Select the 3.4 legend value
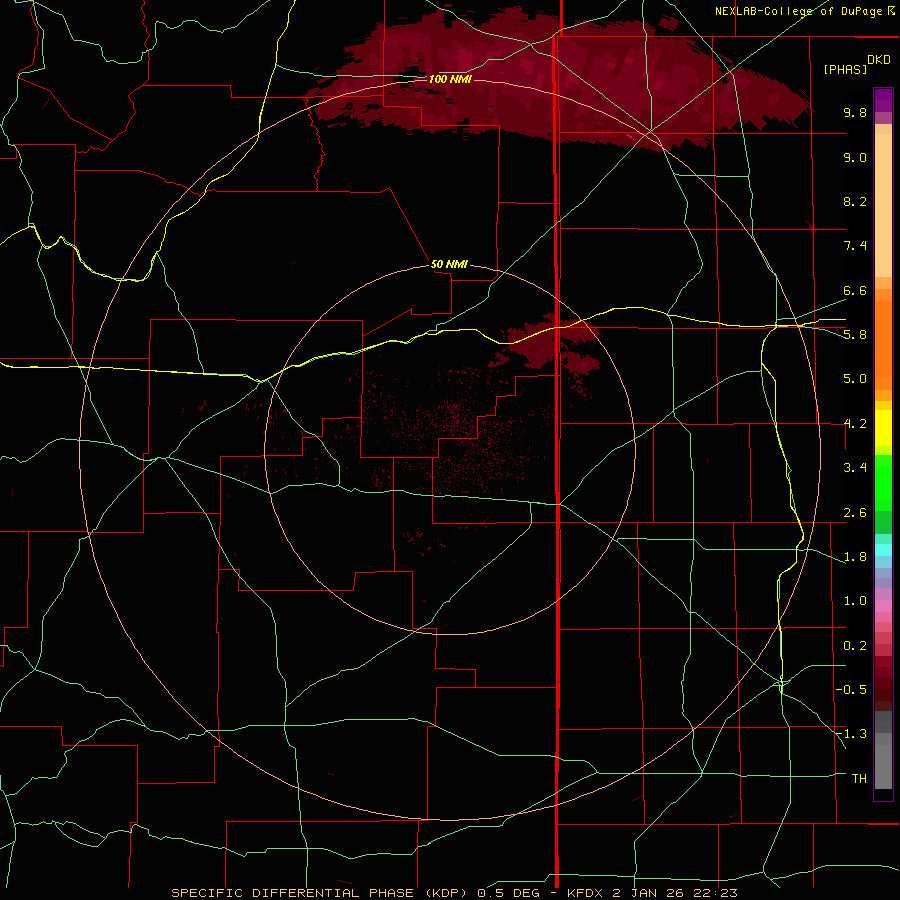900x900 pixels. pyautogui.click(x=855, y=468)
